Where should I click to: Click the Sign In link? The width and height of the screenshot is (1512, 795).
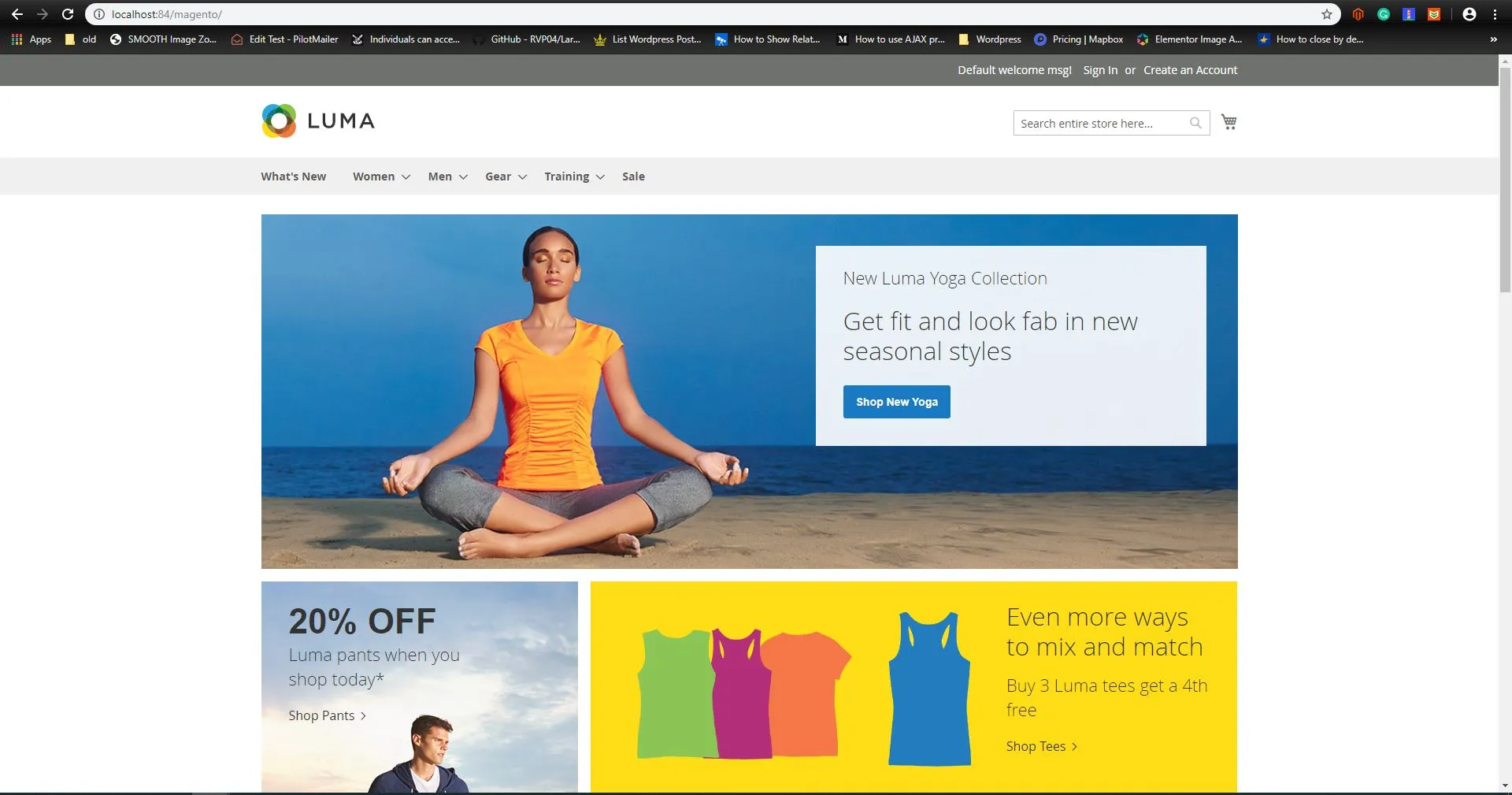(1100, 70)
